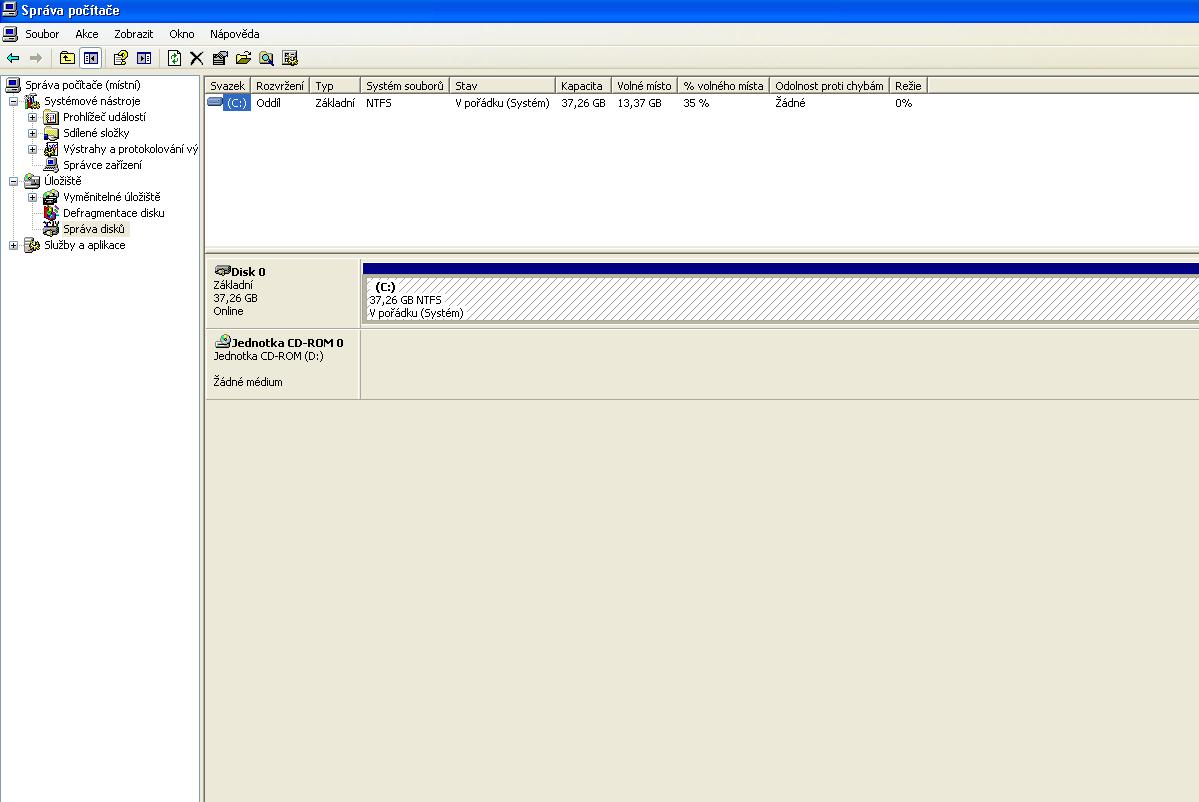
Task: Click the Správa počítače title bar icon
Action: [x=10, y=10]
